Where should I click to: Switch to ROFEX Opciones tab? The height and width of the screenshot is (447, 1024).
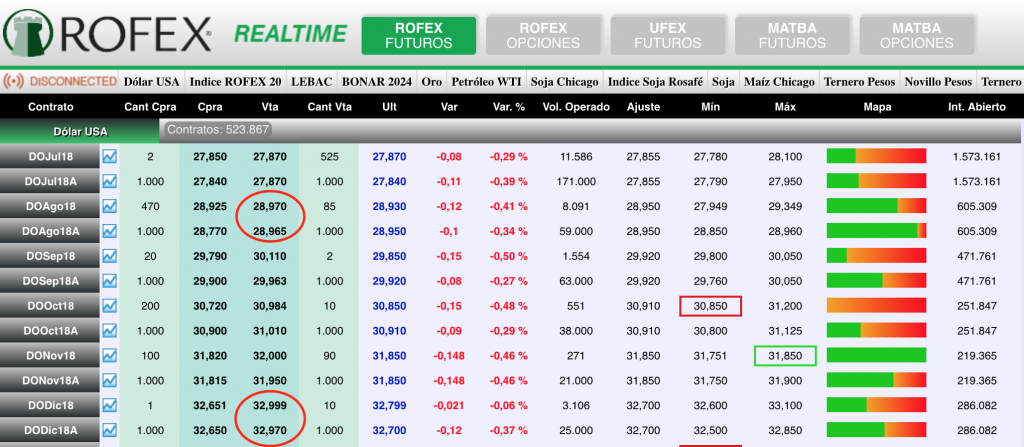click(543, 36)
